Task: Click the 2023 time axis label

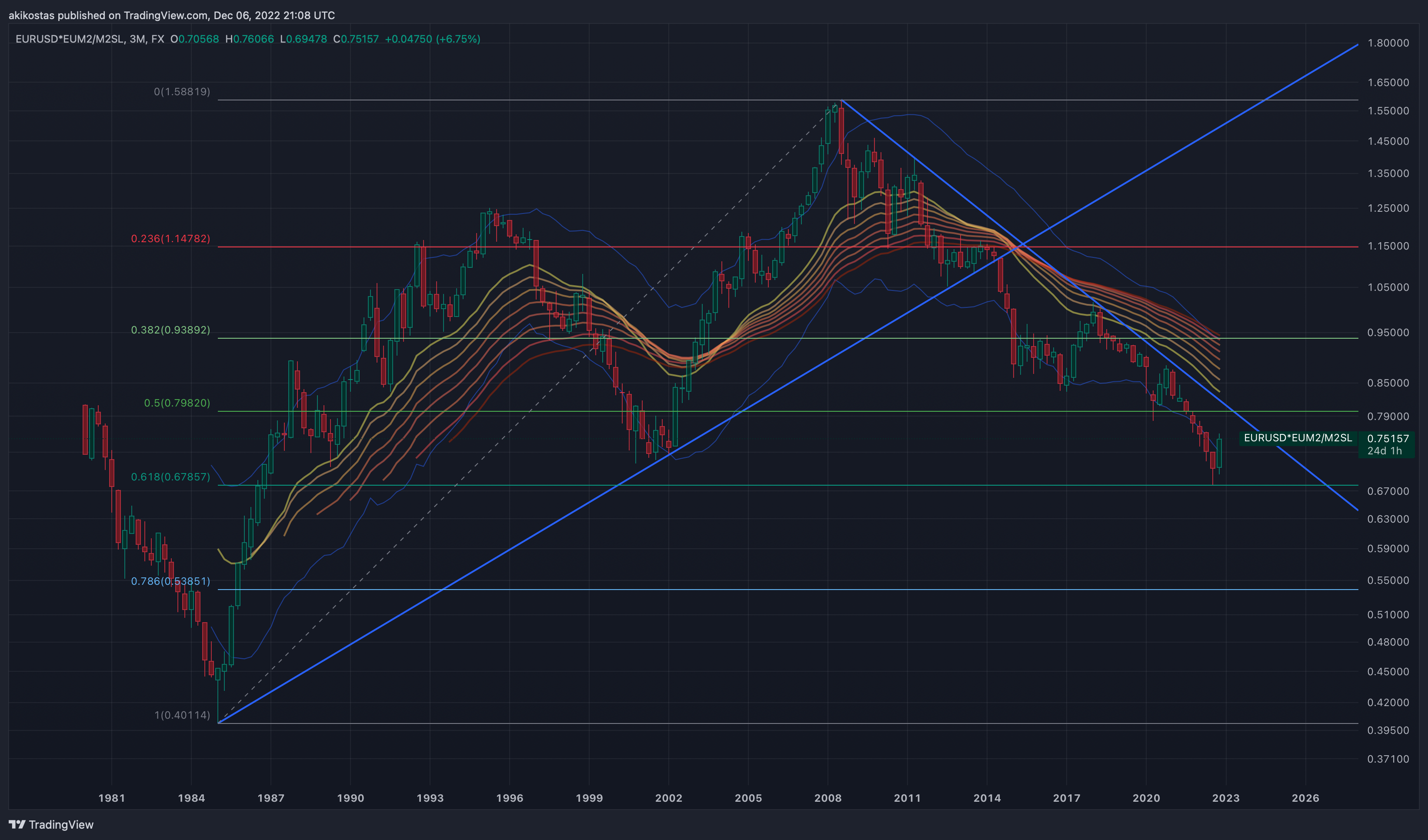Action: pyautogui.click(x=1226, y=798)
